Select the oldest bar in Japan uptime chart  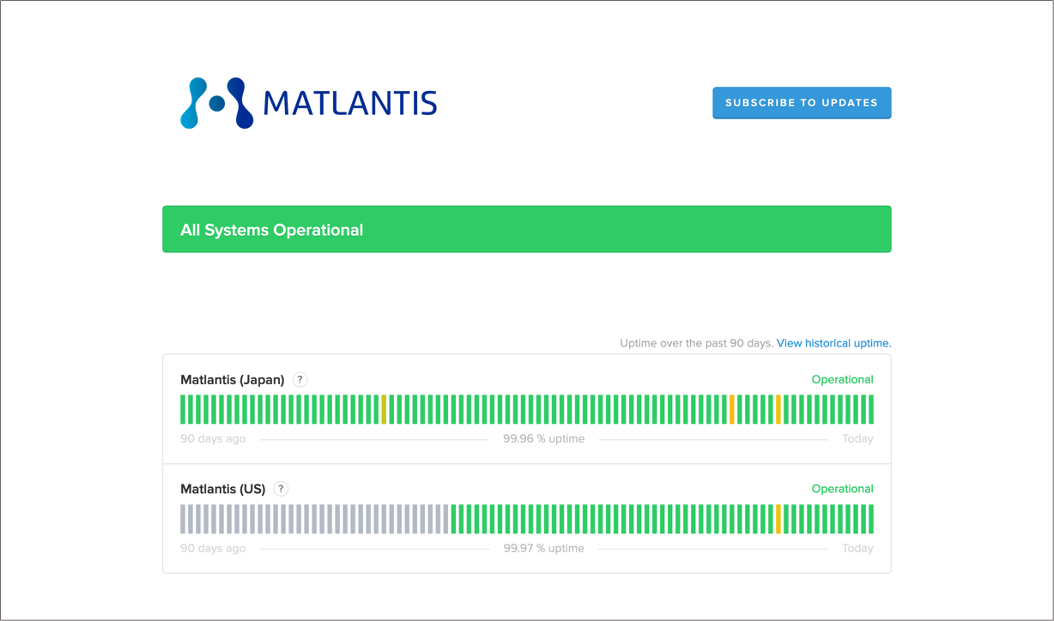(x=183, y=409)
